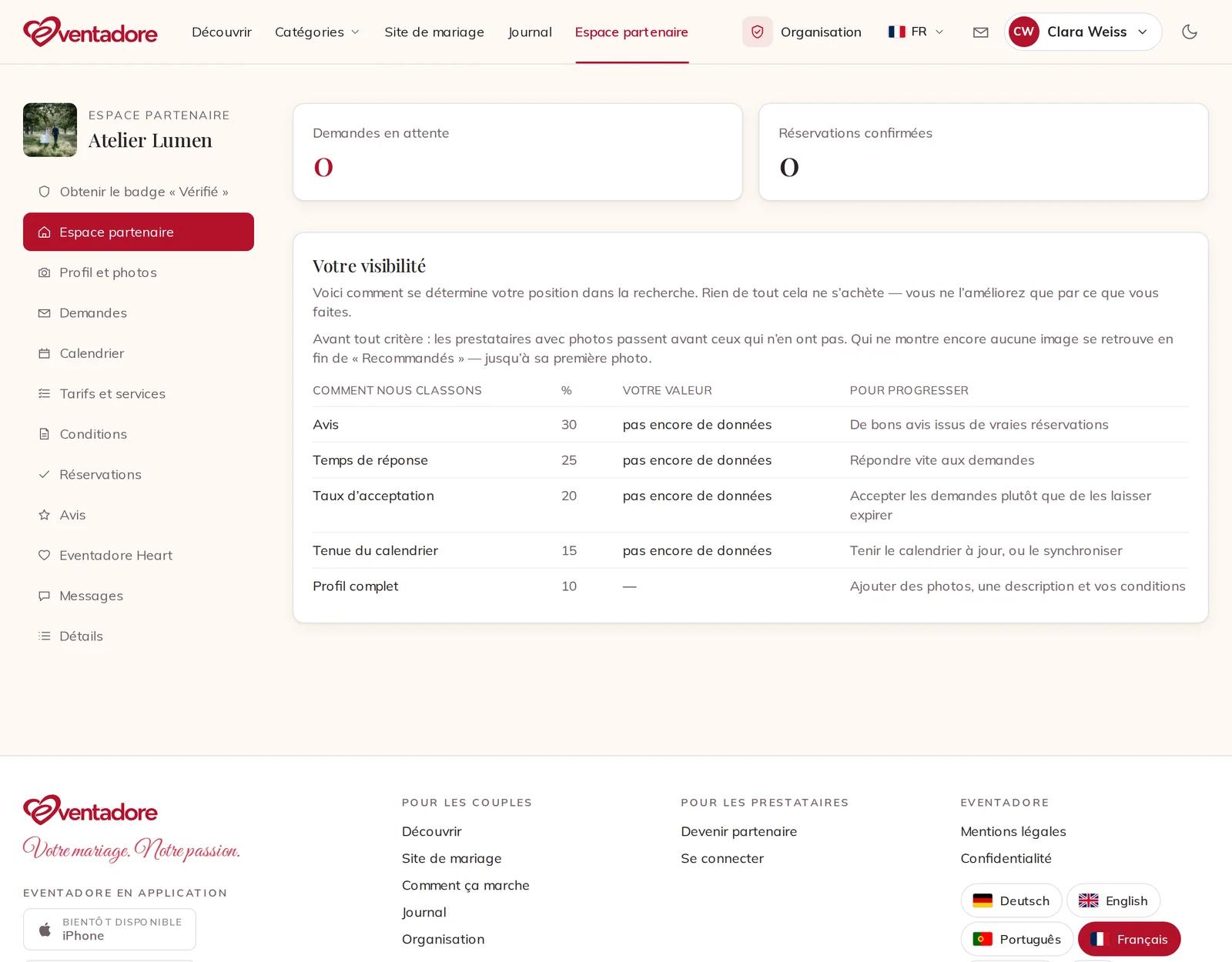This screenshot has width=1232, height=962.
Task: Click the 'Taux d'acceptation' row label
Action: [373, 496]
